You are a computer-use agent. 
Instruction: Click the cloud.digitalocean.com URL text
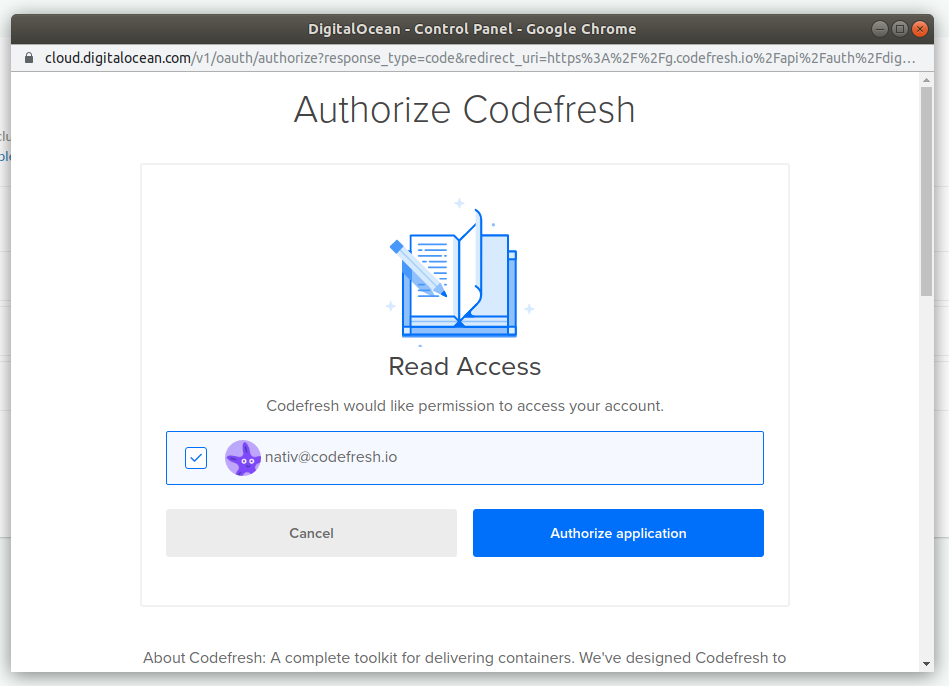click(118, 58)
